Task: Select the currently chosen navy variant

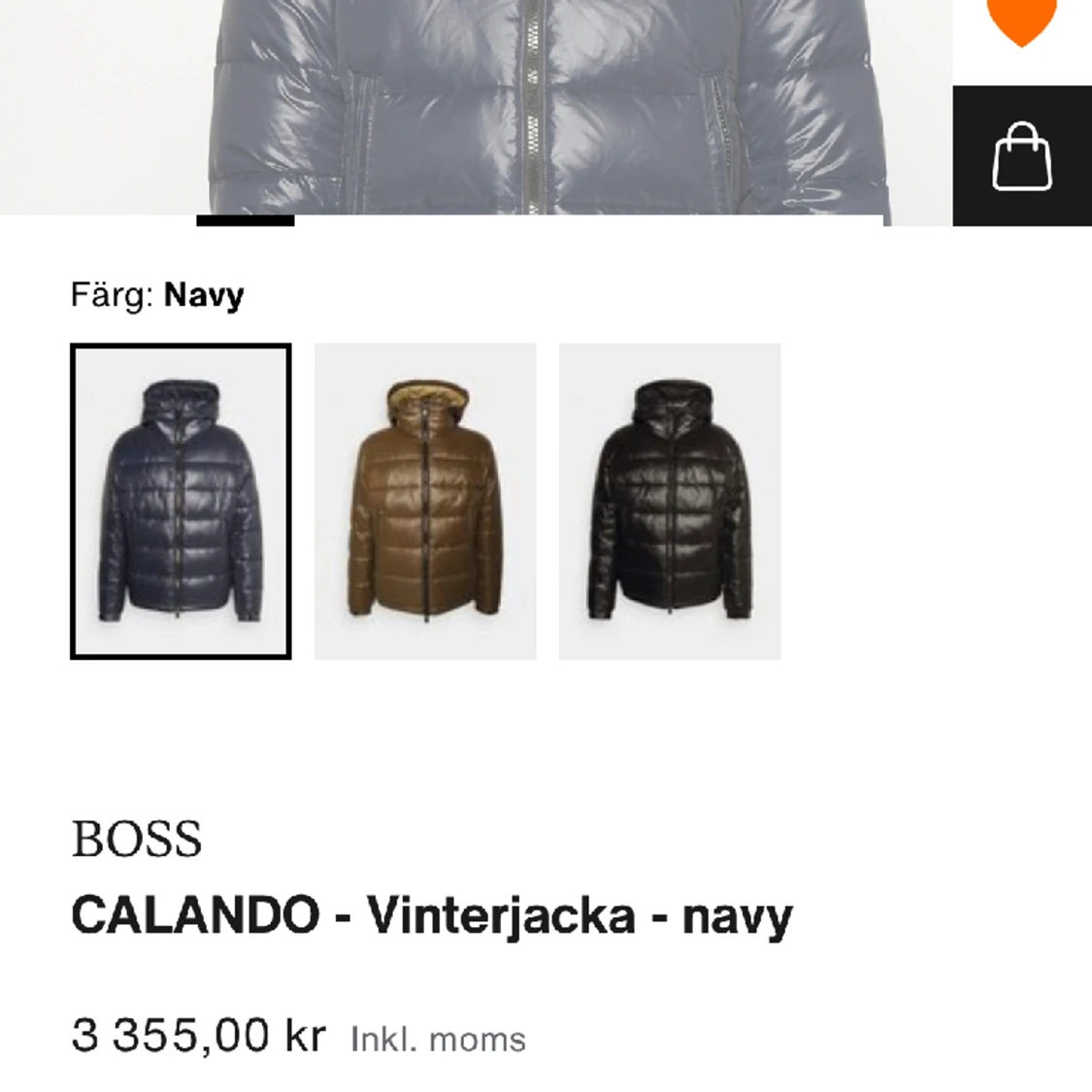Action: 180,500
